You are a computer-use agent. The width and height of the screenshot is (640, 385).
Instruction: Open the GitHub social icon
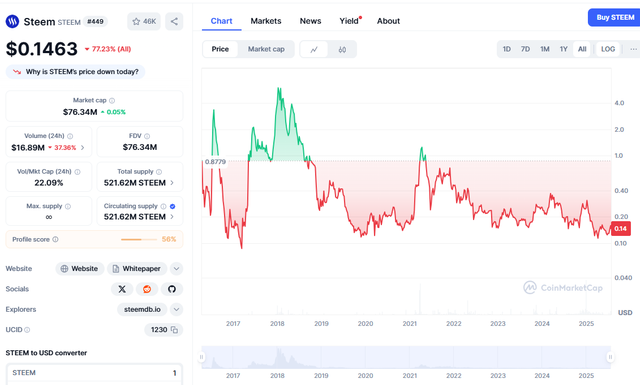coord(172,289)
